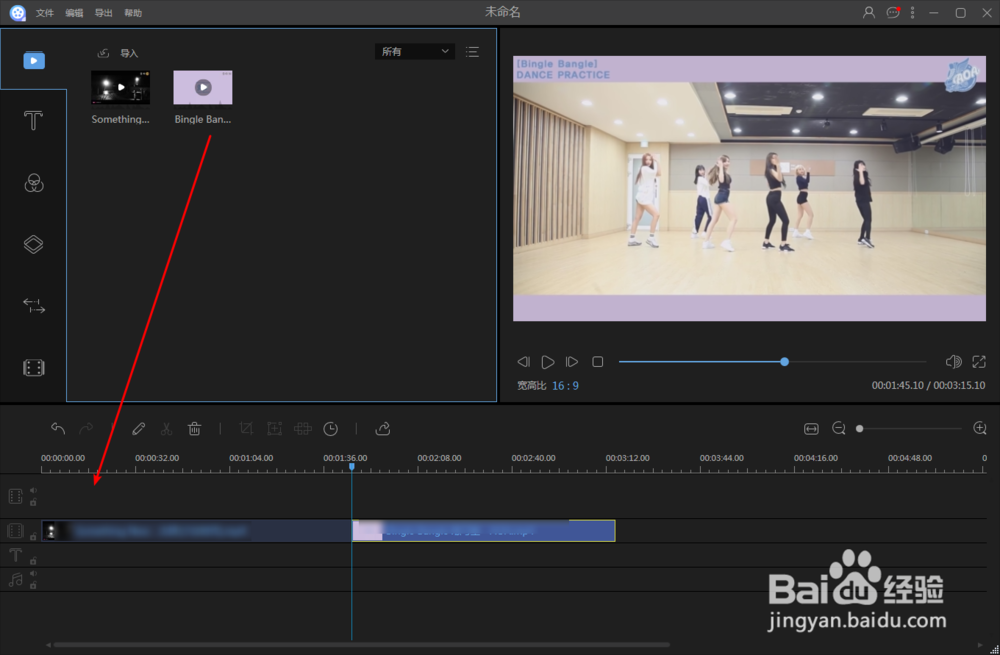Click the 00:02:08.00 ruler mark
The width and height of the screenshot is (1000, 655).
[x=439, y=458]
